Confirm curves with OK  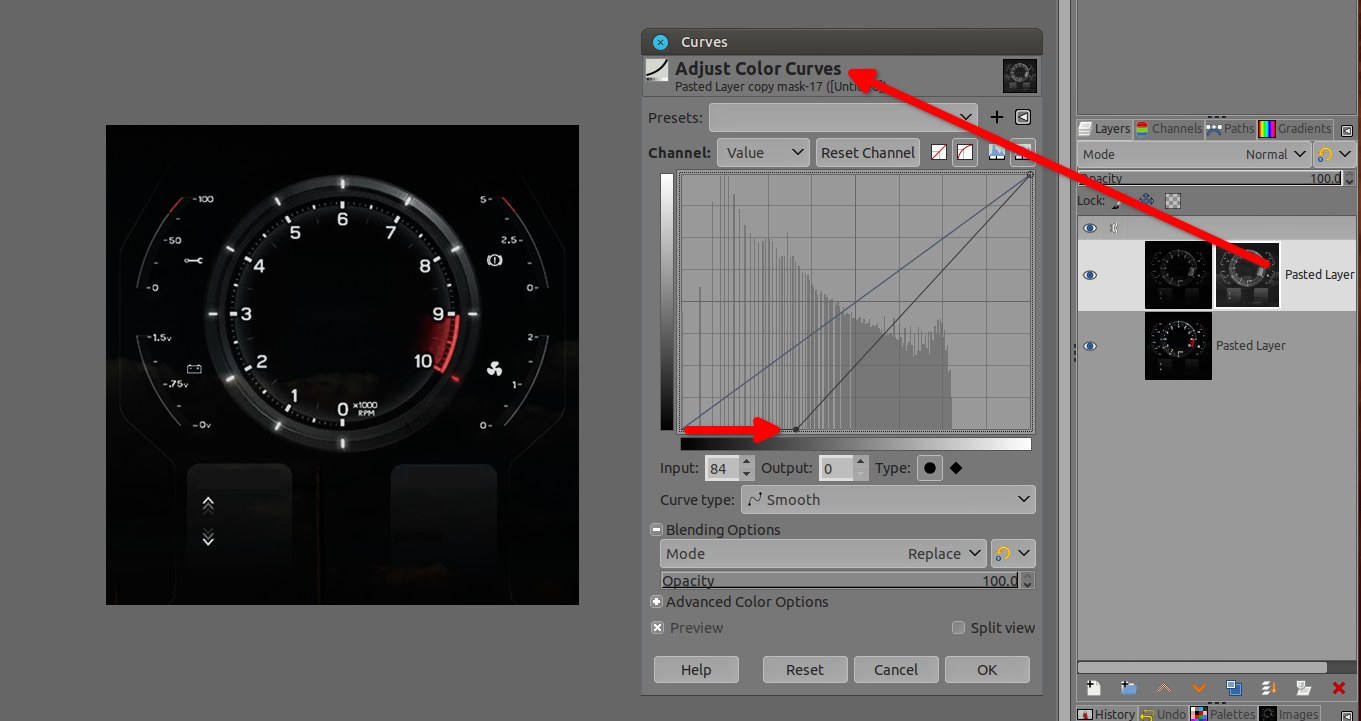[987, 670]
